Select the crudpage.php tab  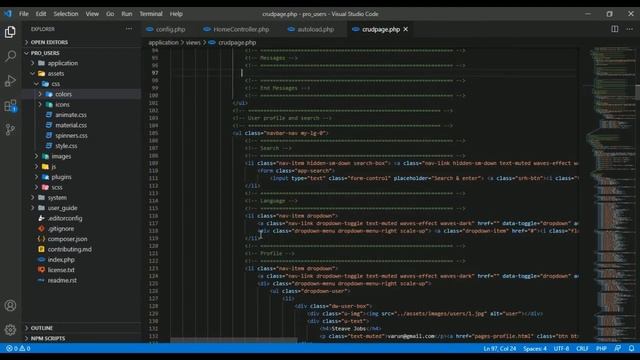click(380, 29)
